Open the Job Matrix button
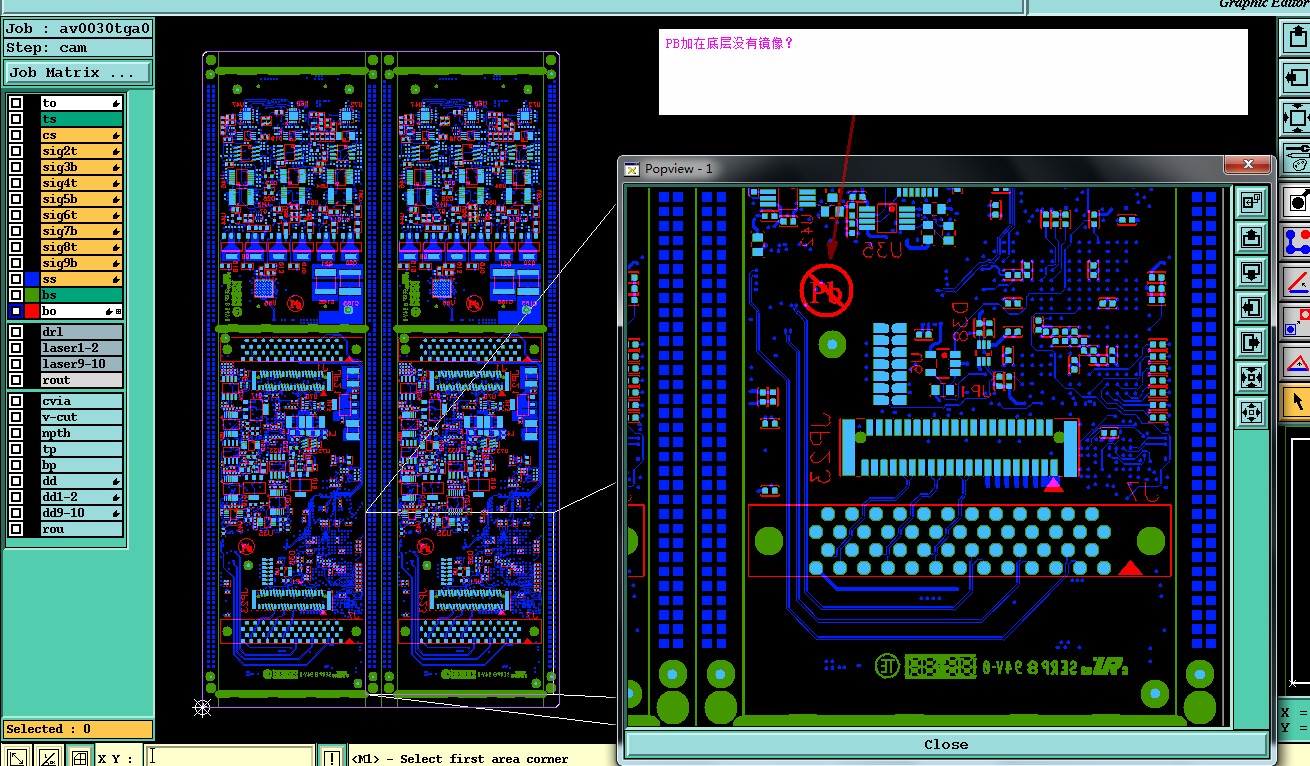 [x=78, y=72]
